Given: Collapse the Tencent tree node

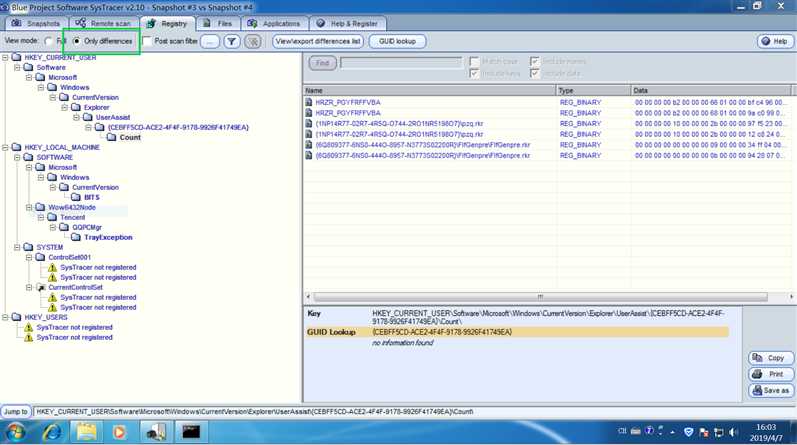Looking at the screenshot, I should coord(41,217).
